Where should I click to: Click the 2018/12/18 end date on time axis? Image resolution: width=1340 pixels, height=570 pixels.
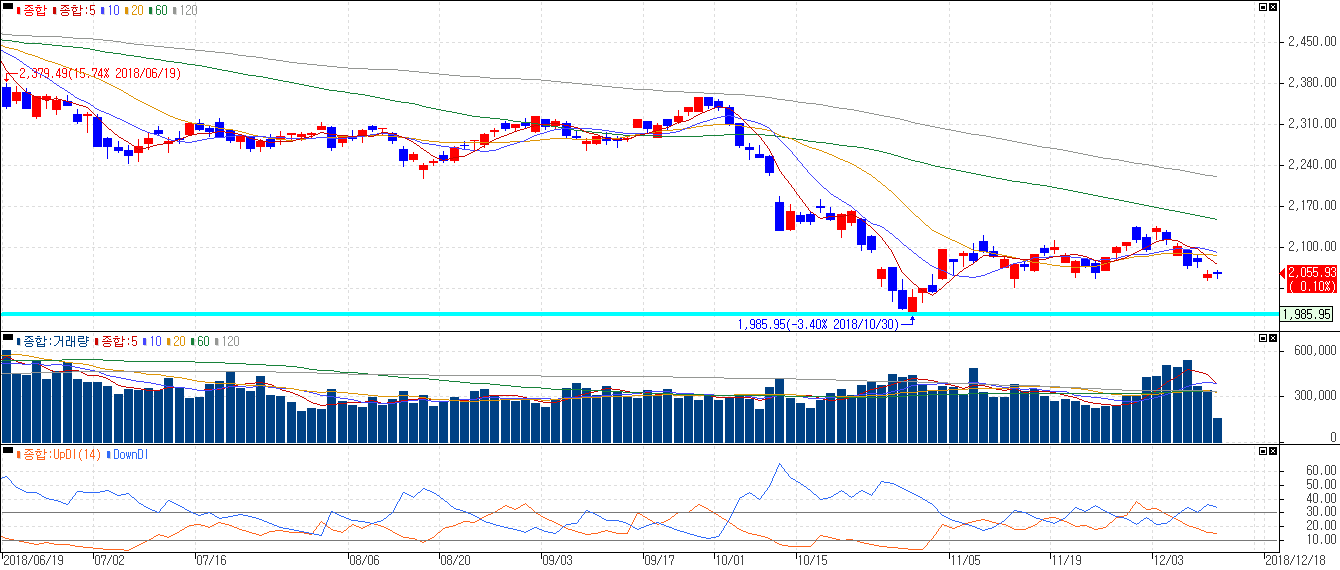pyautogui.click(x=1296, y=561)
